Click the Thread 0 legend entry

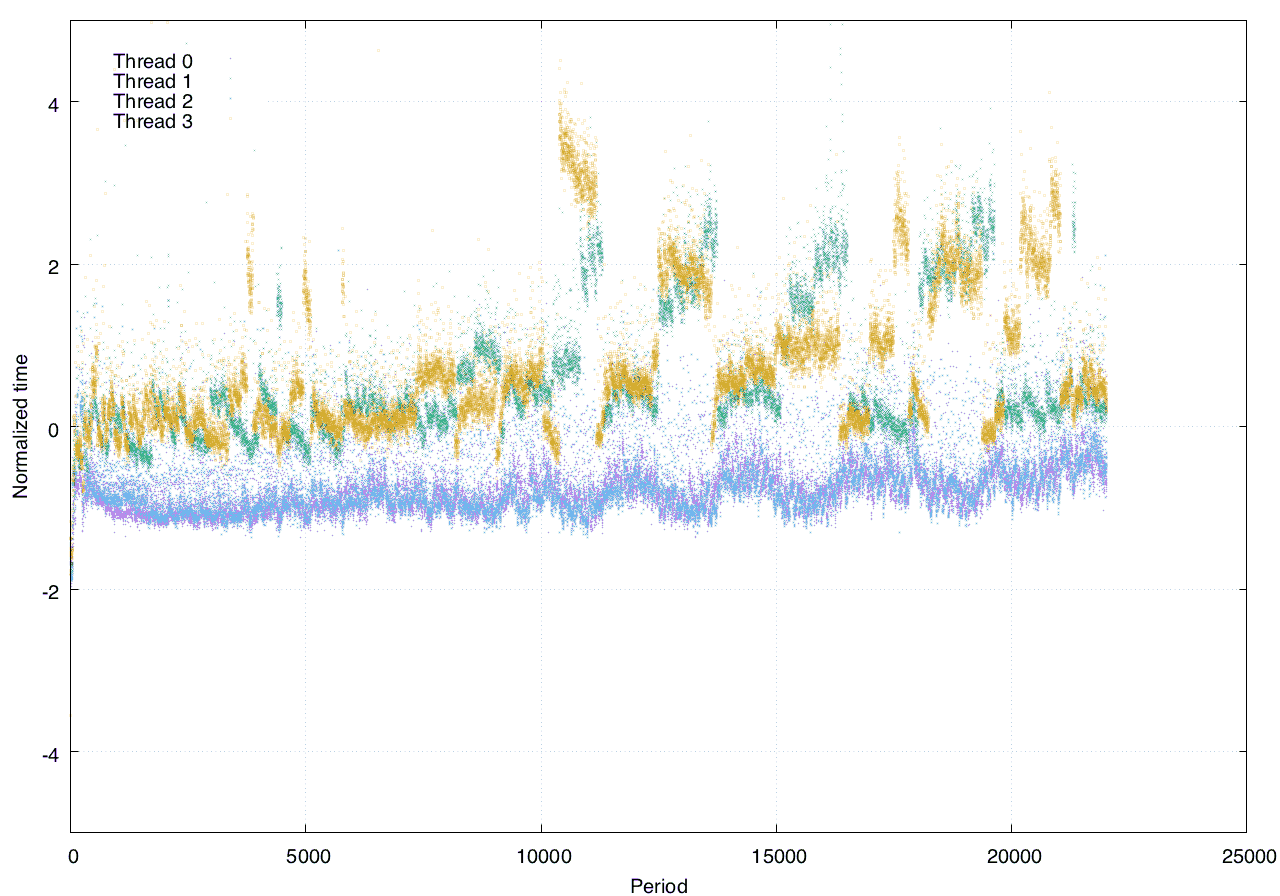153,61
